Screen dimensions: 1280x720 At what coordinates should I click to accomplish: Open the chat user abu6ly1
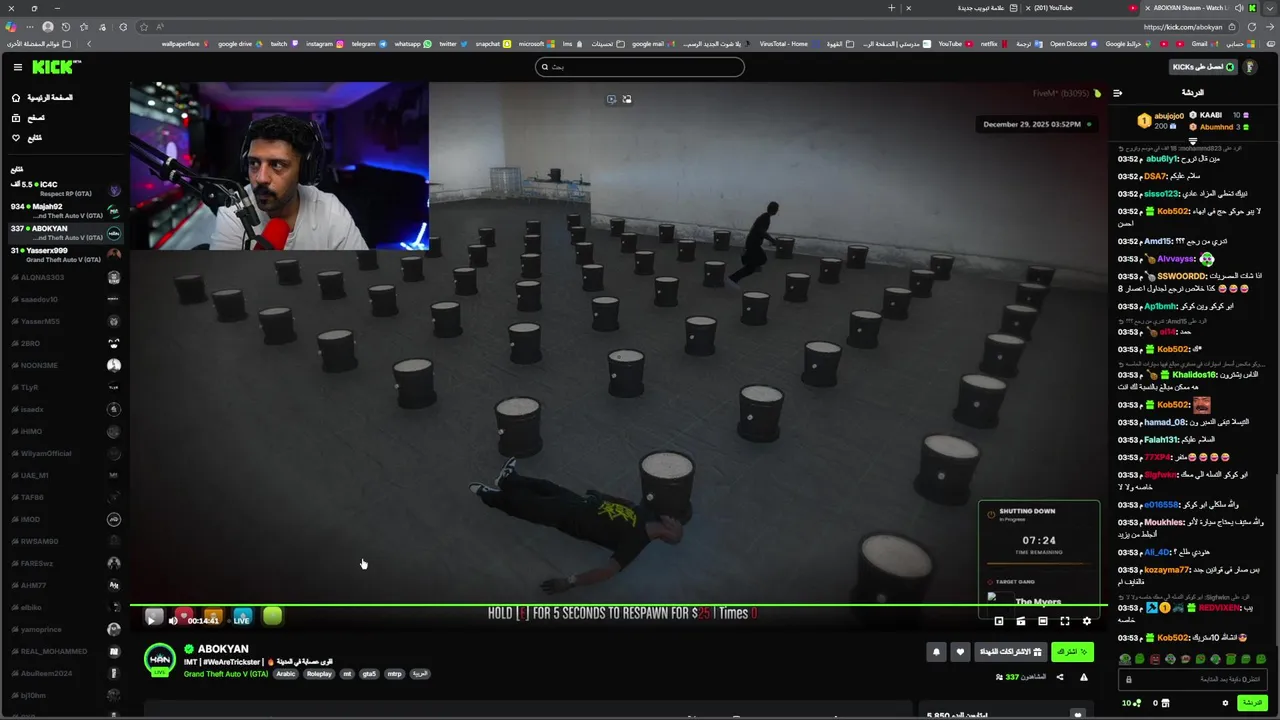pos(1162,159)
